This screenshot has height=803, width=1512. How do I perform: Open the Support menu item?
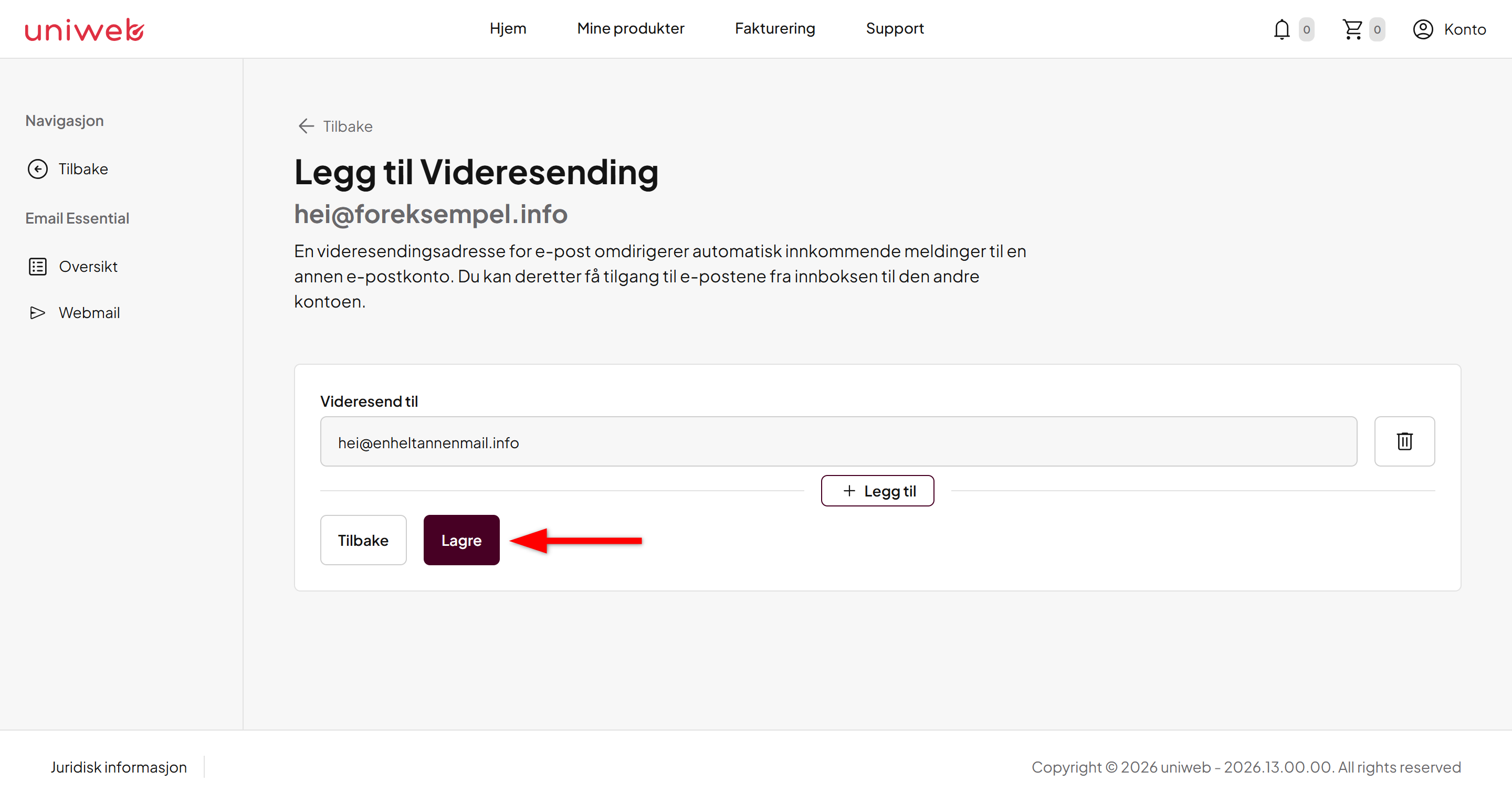895,28
